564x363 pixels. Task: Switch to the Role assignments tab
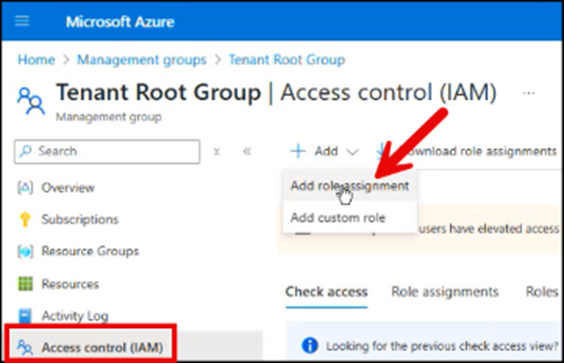coord(445,292)
